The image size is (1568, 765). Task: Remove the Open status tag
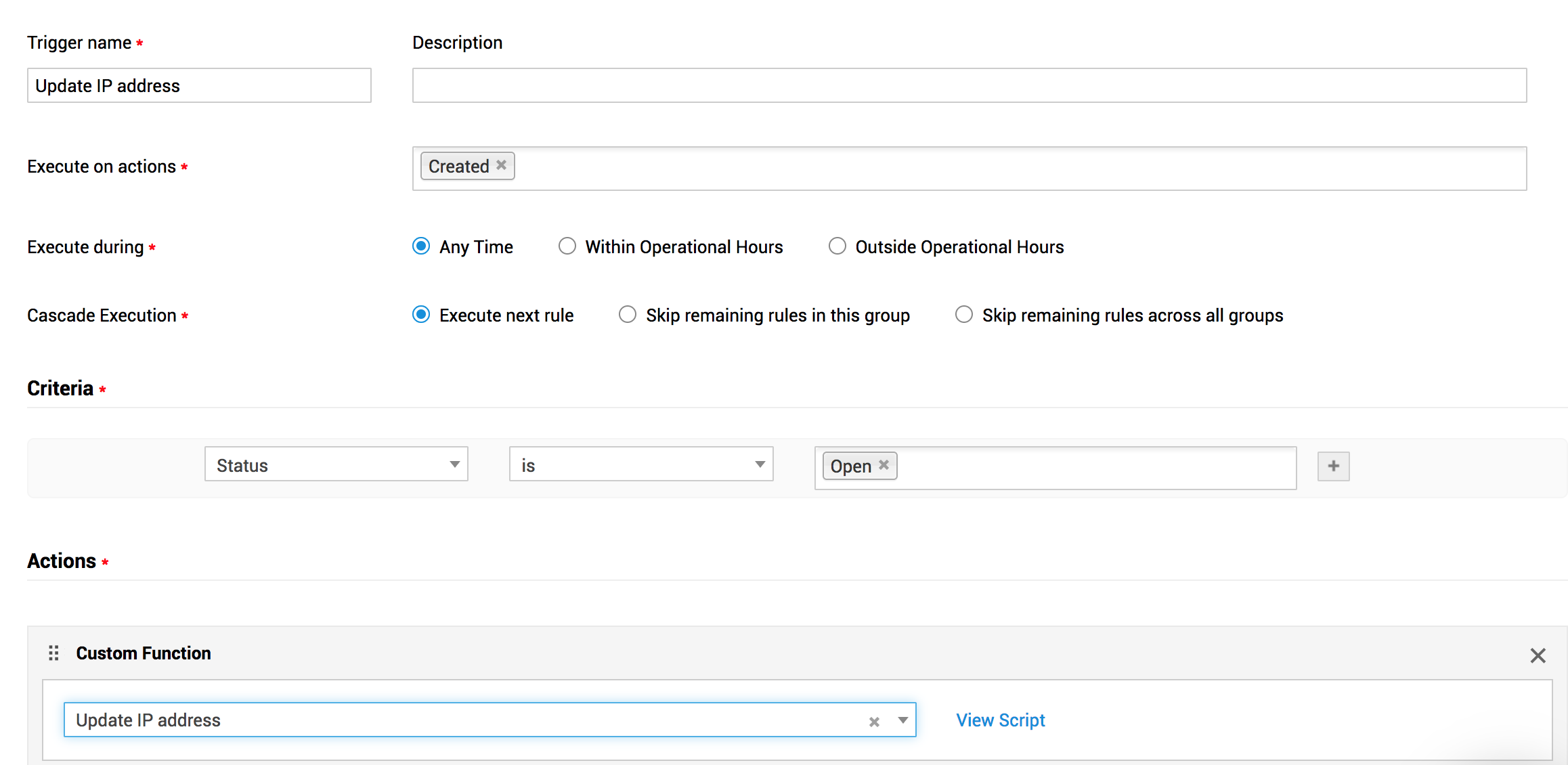tap(884, 465)
